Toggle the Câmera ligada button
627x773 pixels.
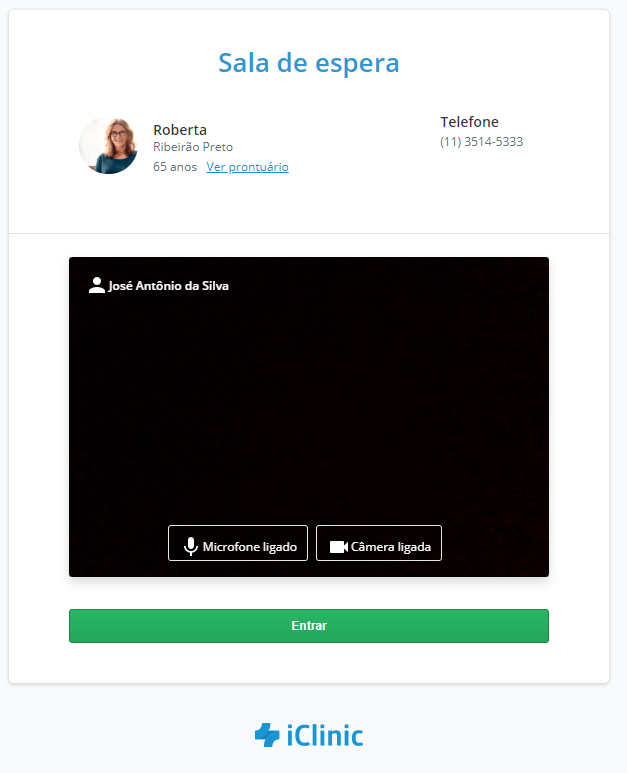pyautogui.click(x=379, y=543)
